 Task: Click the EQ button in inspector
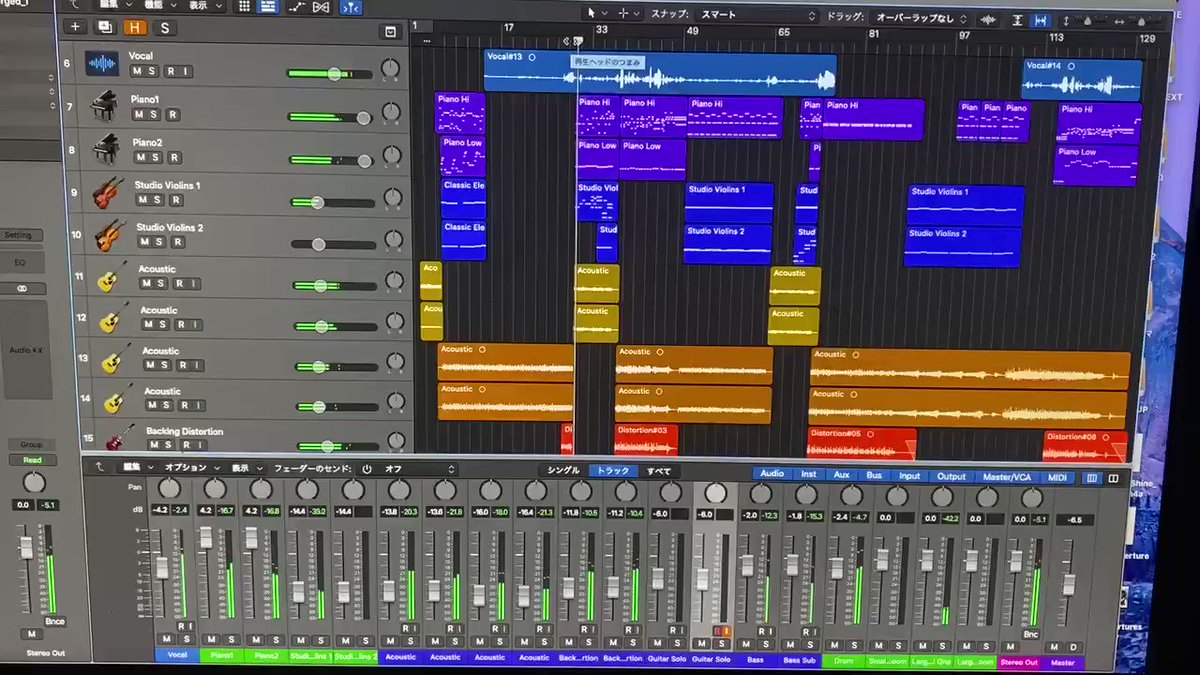pos(20,262)
